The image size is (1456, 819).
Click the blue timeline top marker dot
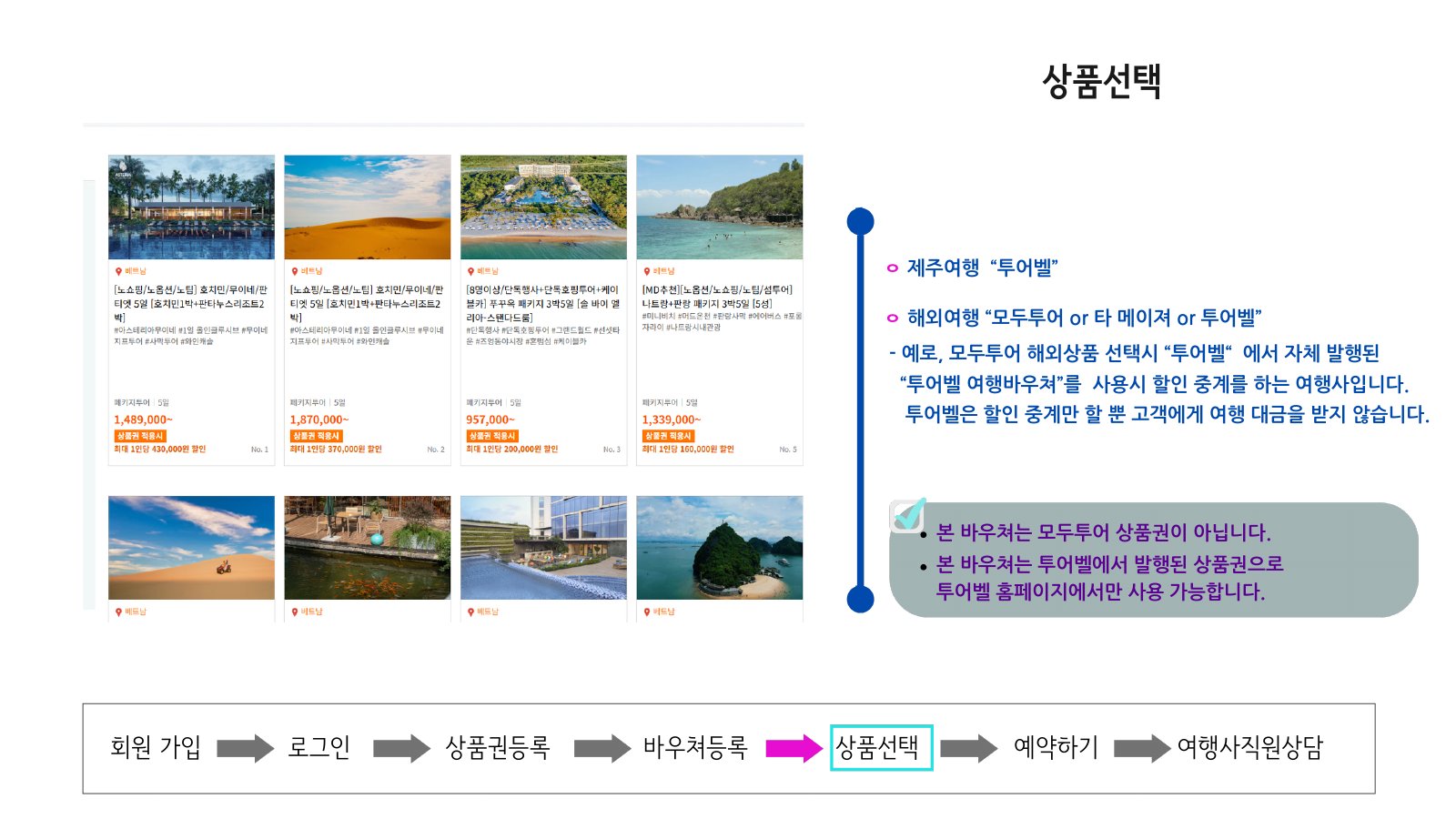(x=860, y=221)
